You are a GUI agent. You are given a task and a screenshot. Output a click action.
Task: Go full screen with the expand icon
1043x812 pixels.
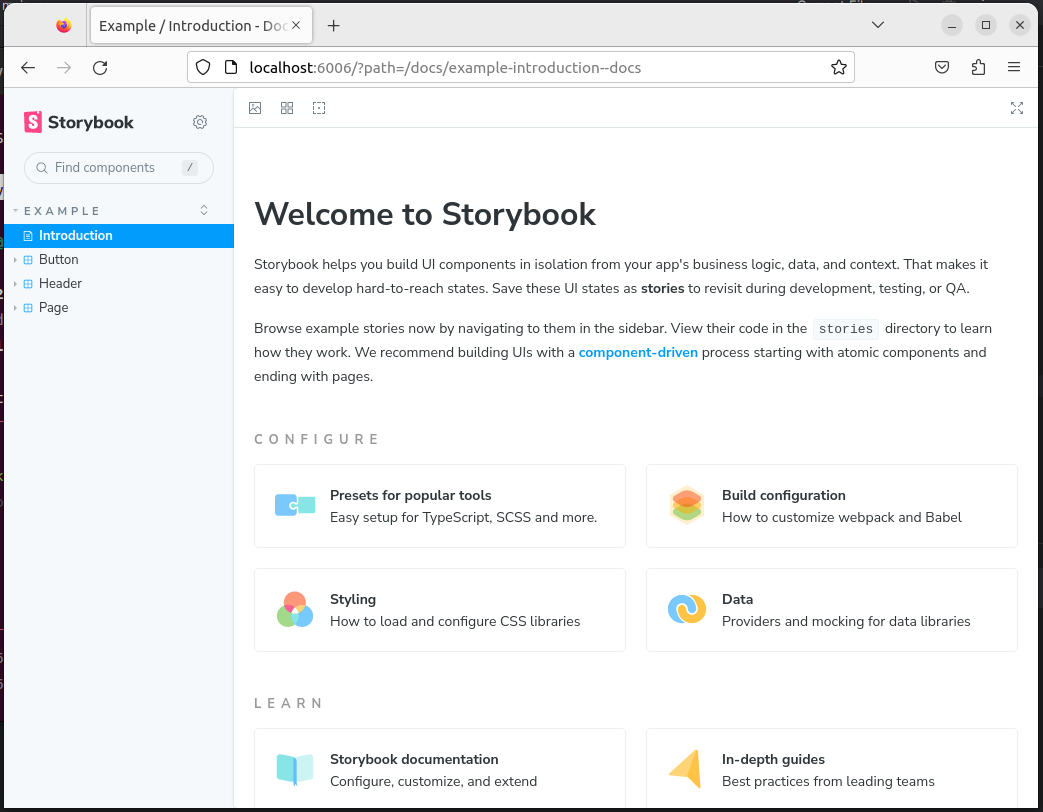(x=1016, y=108)
